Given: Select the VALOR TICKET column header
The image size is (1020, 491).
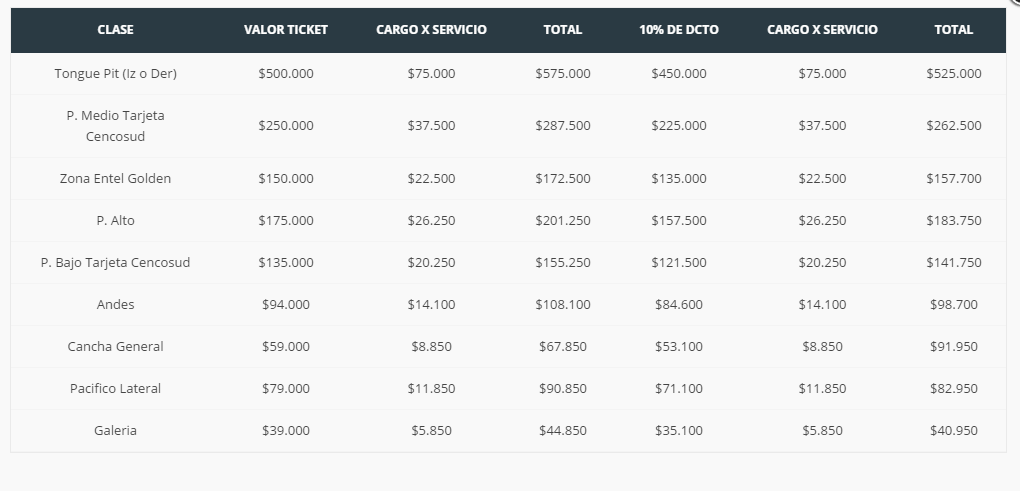Looking at the screenshot, I should coord(285,30).
